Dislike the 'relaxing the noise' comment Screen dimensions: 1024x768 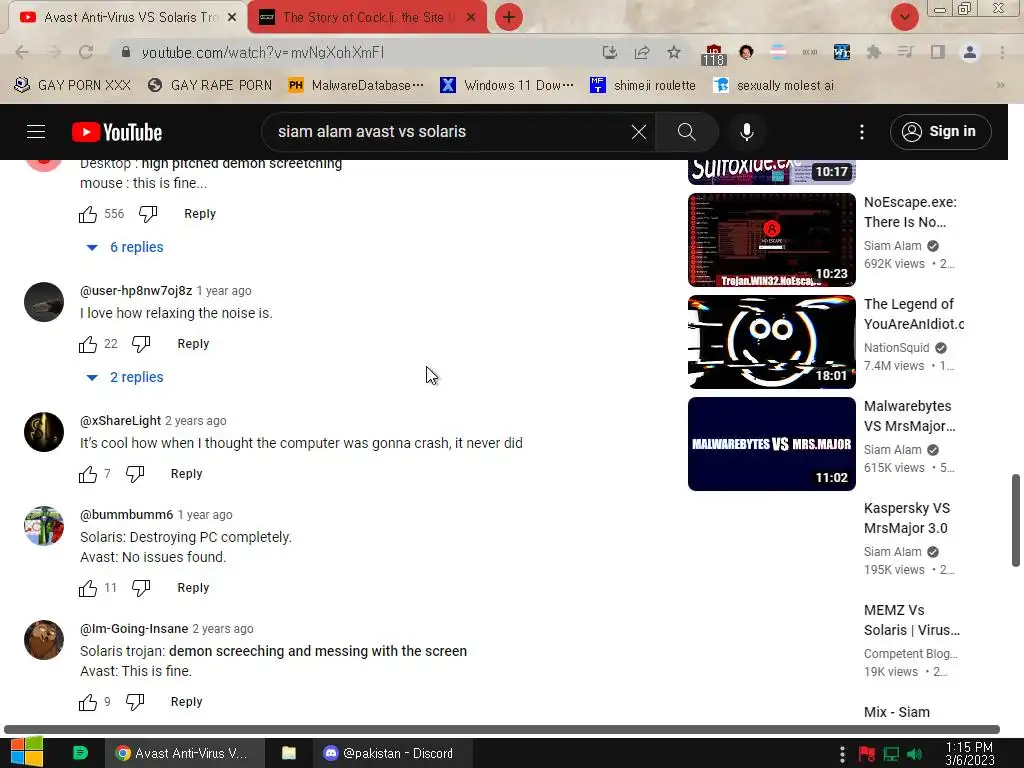(141, 344)
